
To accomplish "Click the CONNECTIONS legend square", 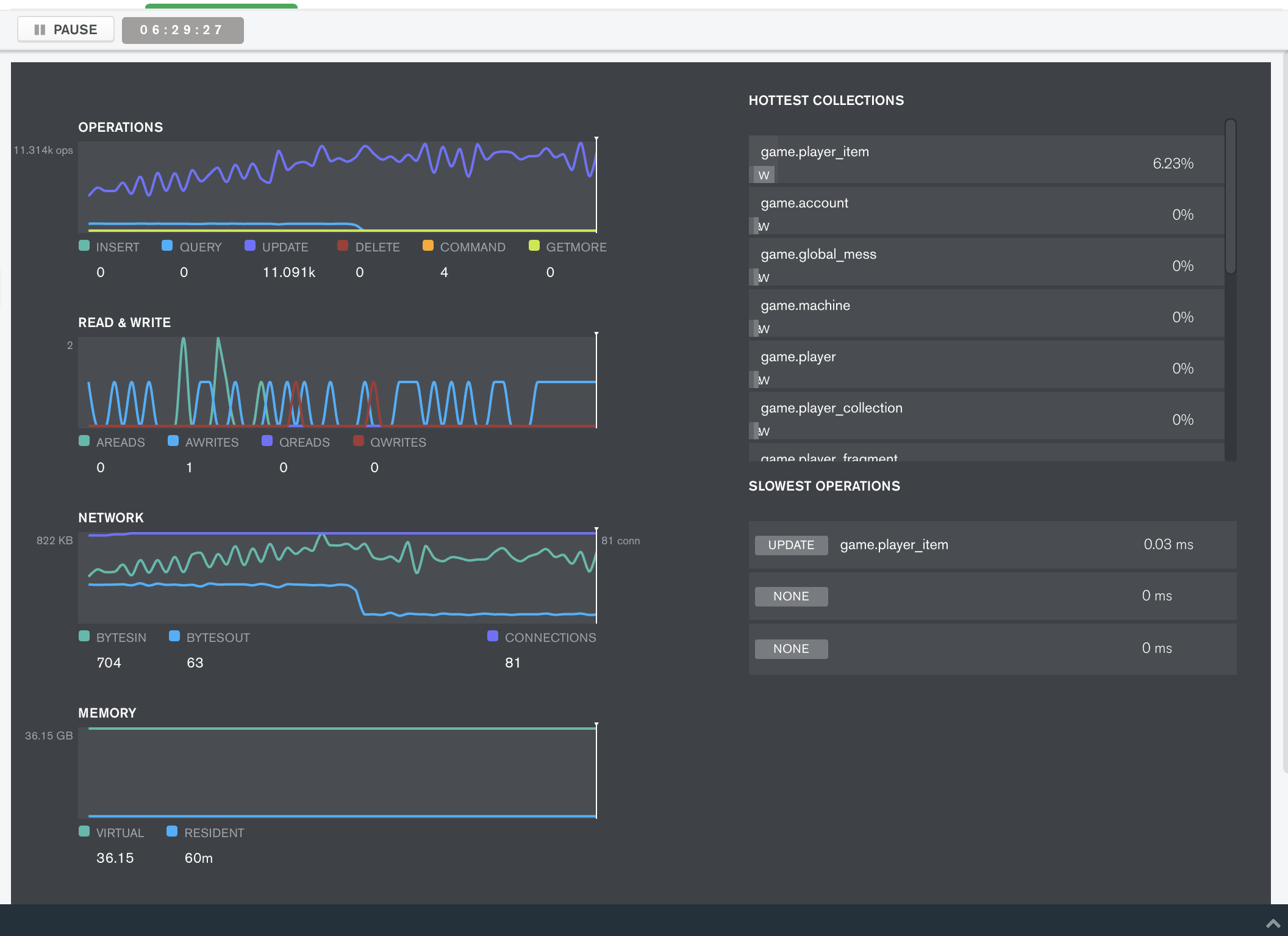I will (x=493, y=636).
